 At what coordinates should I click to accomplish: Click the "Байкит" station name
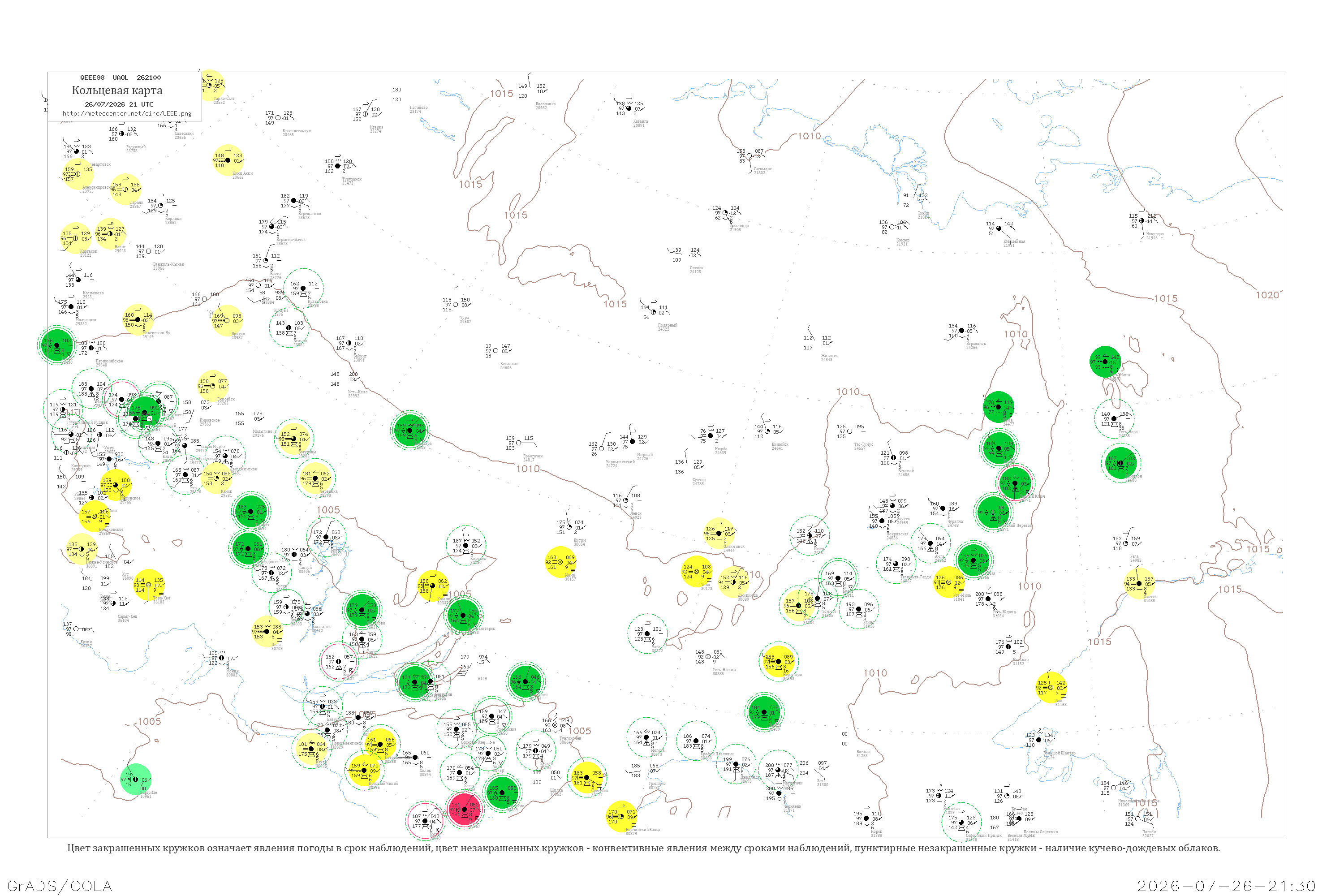[359, 356]
